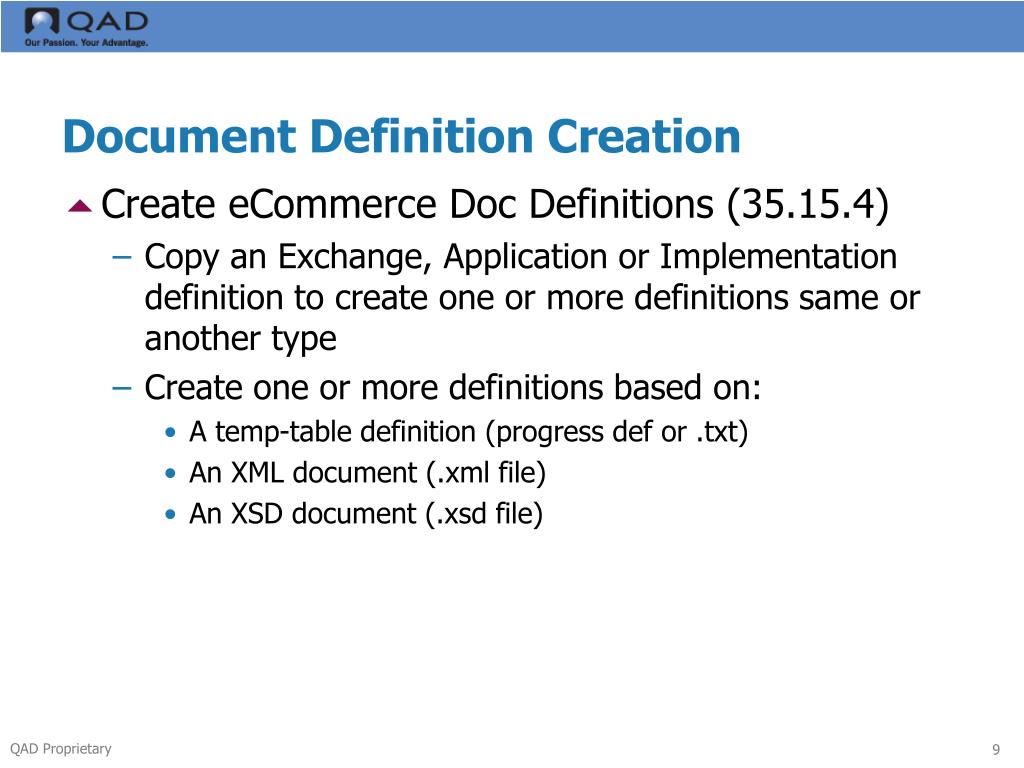Click 'An XML document (.xml file)' bullet
The width and height of the screenshot is (1024, 768).
coord(367,473)
